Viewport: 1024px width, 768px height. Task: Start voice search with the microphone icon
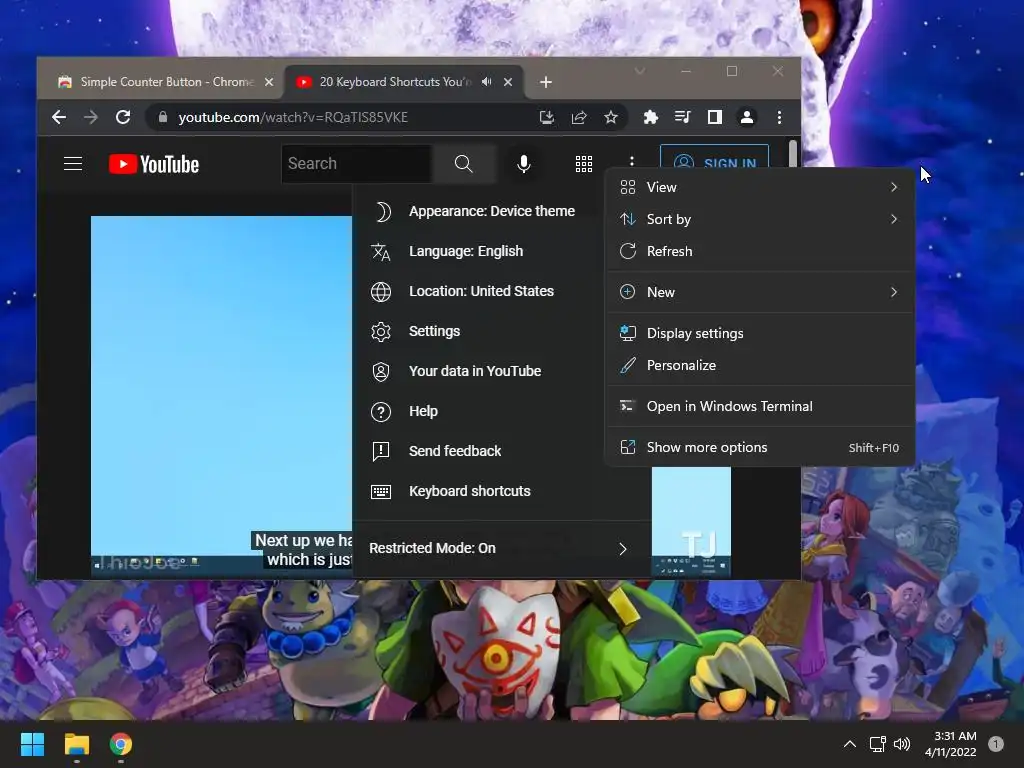click(524, 164)
